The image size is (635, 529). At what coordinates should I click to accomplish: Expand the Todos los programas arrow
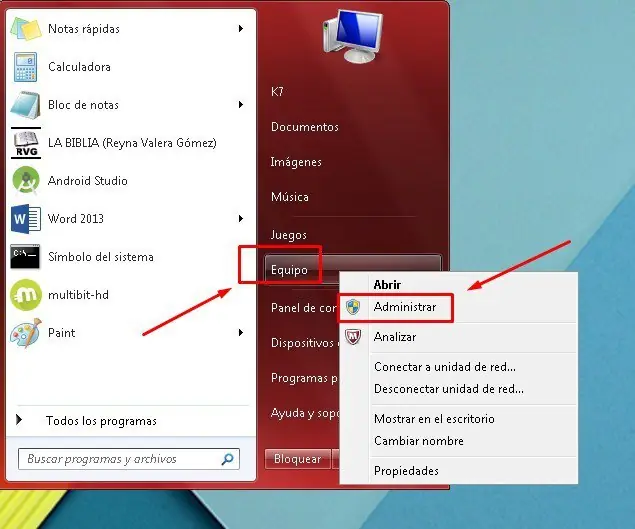pos(19,420)
